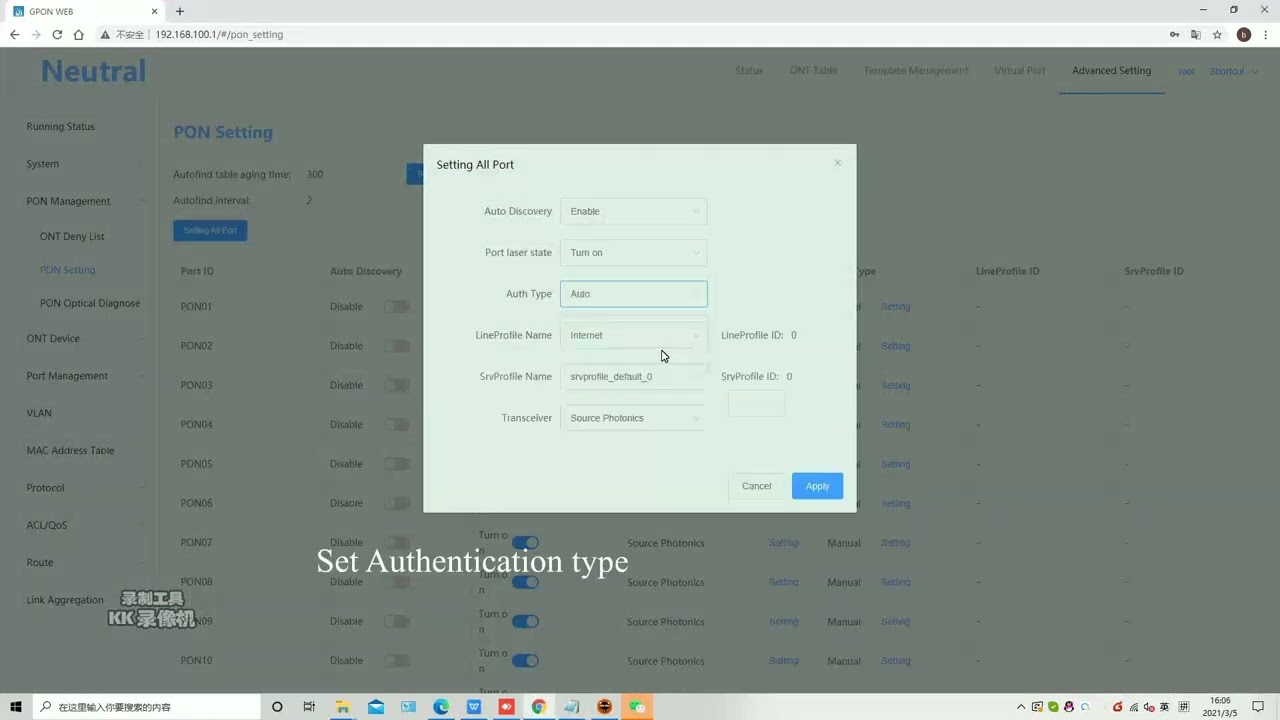This screenshot has height=720, width=1280.
Task: Click the PON10 auth Setting link
Action: [x=895, y=660]
